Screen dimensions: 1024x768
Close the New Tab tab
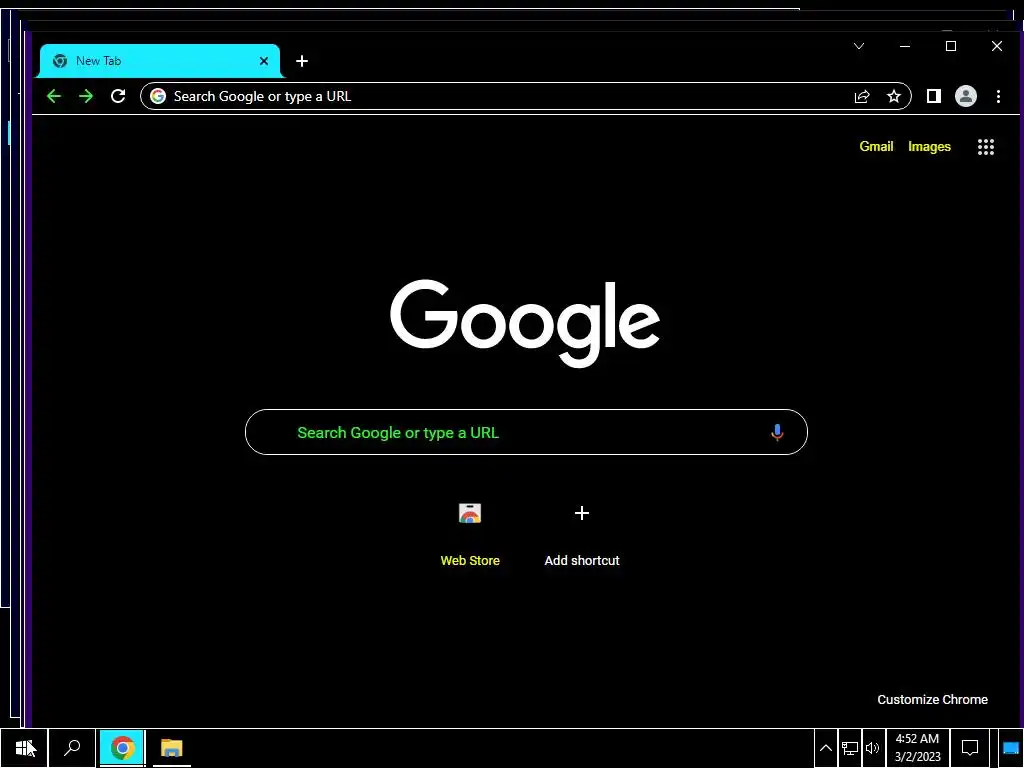click(264, 61)
